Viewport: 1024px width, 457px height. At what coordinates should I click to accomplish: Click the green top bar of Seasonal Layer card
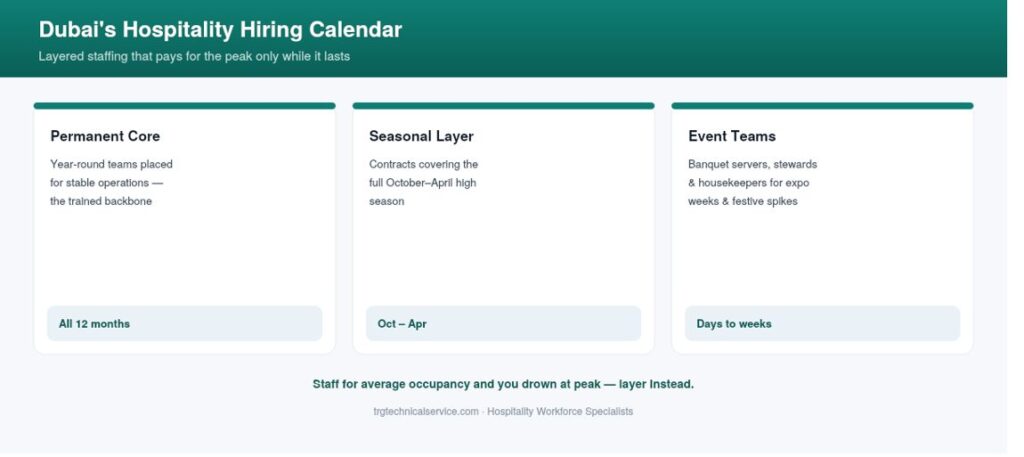click(504, 106)
